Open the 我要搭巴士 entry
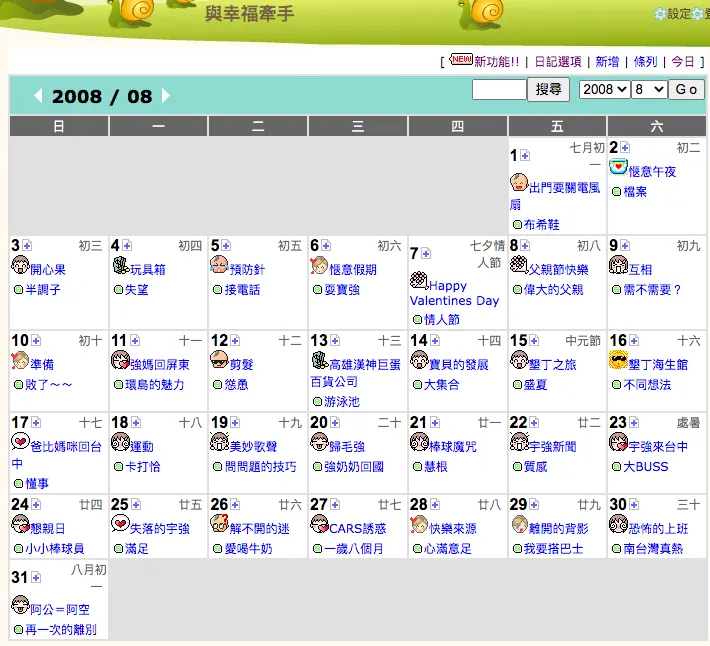 coord(553,549)
